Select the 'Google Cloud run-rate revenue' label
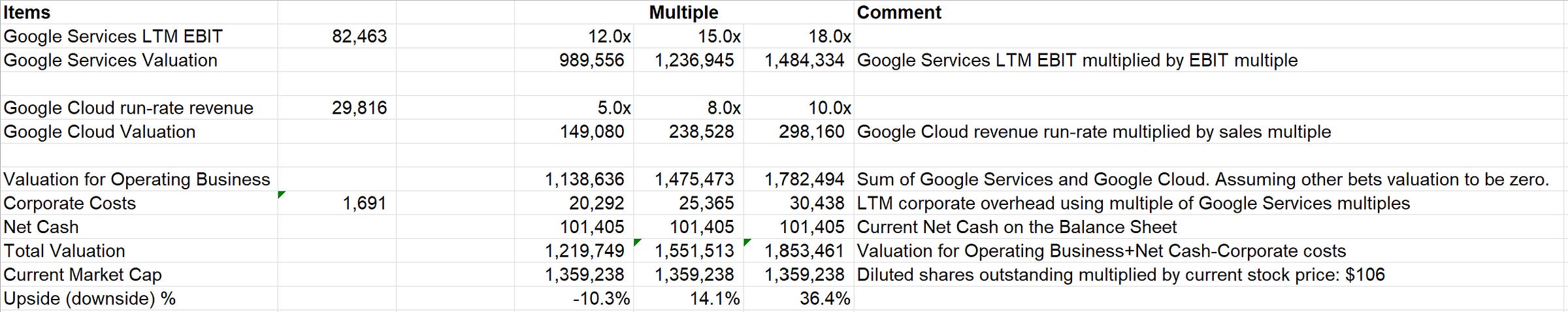This screenshot has height=312, width=1568. click(140, 108)
